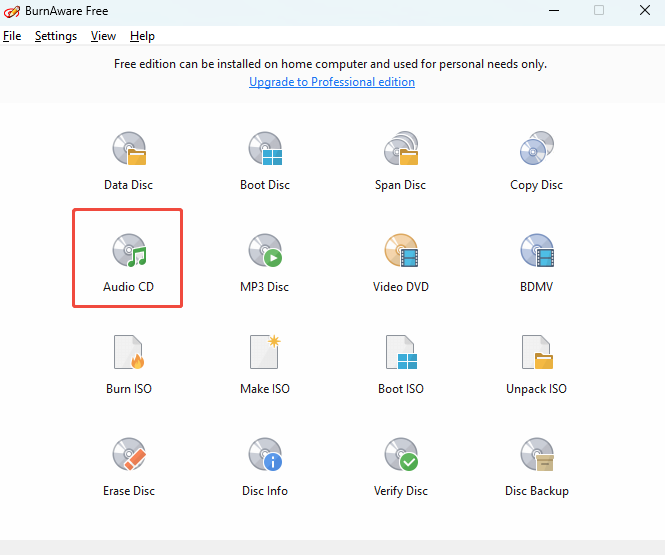Open the Disc Backup tool
Image resolution: width=665 pixels, height=555 pixels.
536,456
